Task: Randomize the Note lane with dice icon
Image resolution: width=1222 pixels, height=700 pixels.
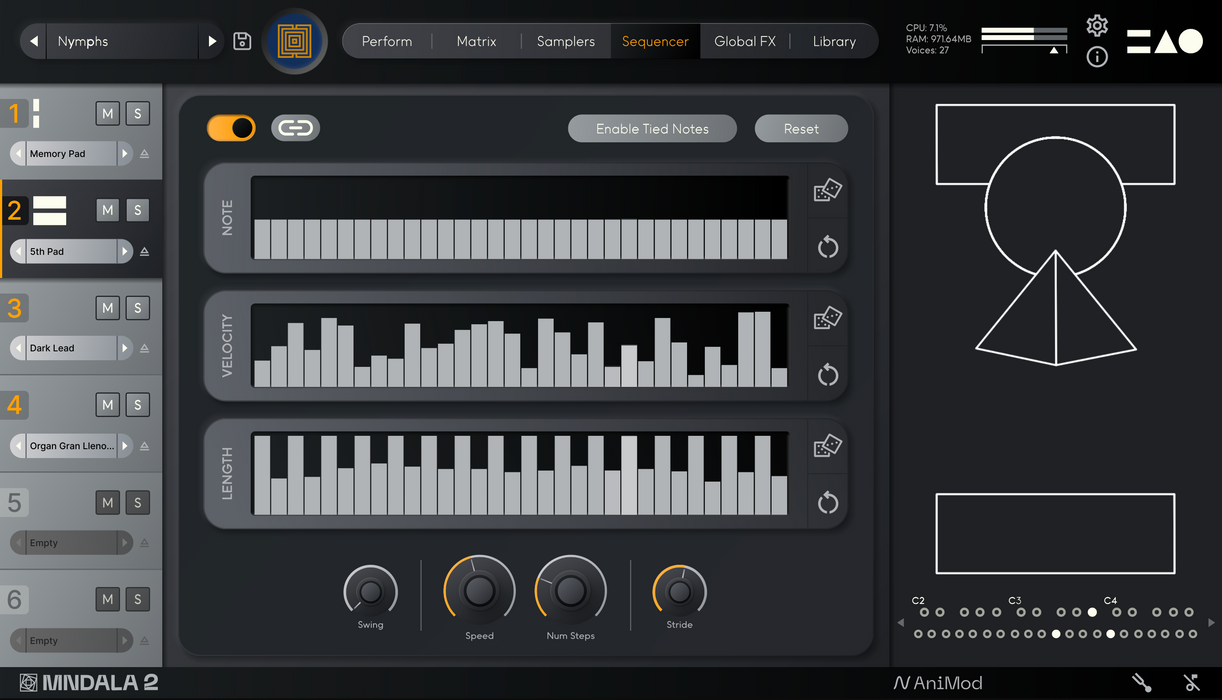Action: point(827,190)
